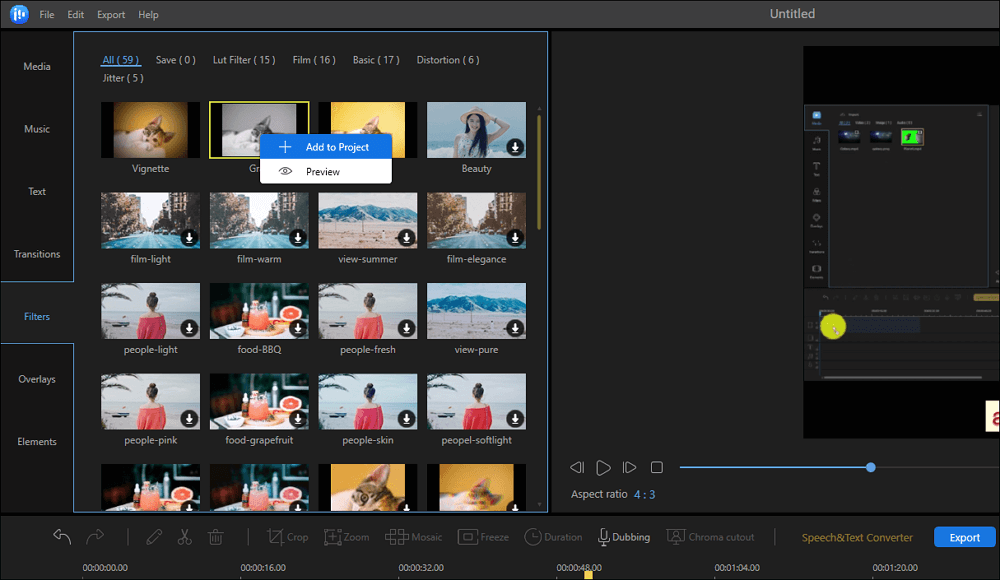
Task: Click the redo arrow icon
Action: (94, 537)
